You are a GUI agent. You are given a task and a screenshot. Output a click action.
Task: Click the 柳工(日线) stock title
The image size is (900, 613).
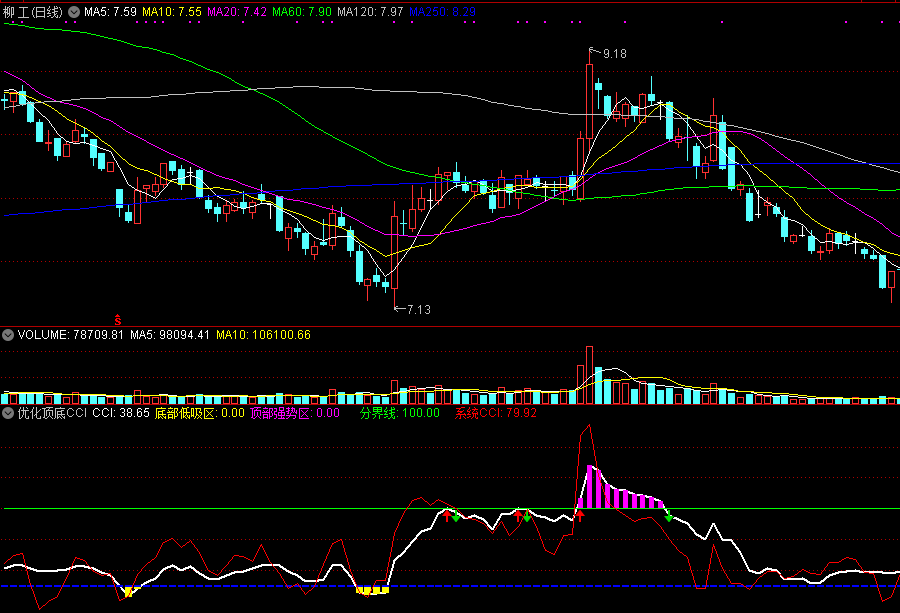tap(33, 12)
